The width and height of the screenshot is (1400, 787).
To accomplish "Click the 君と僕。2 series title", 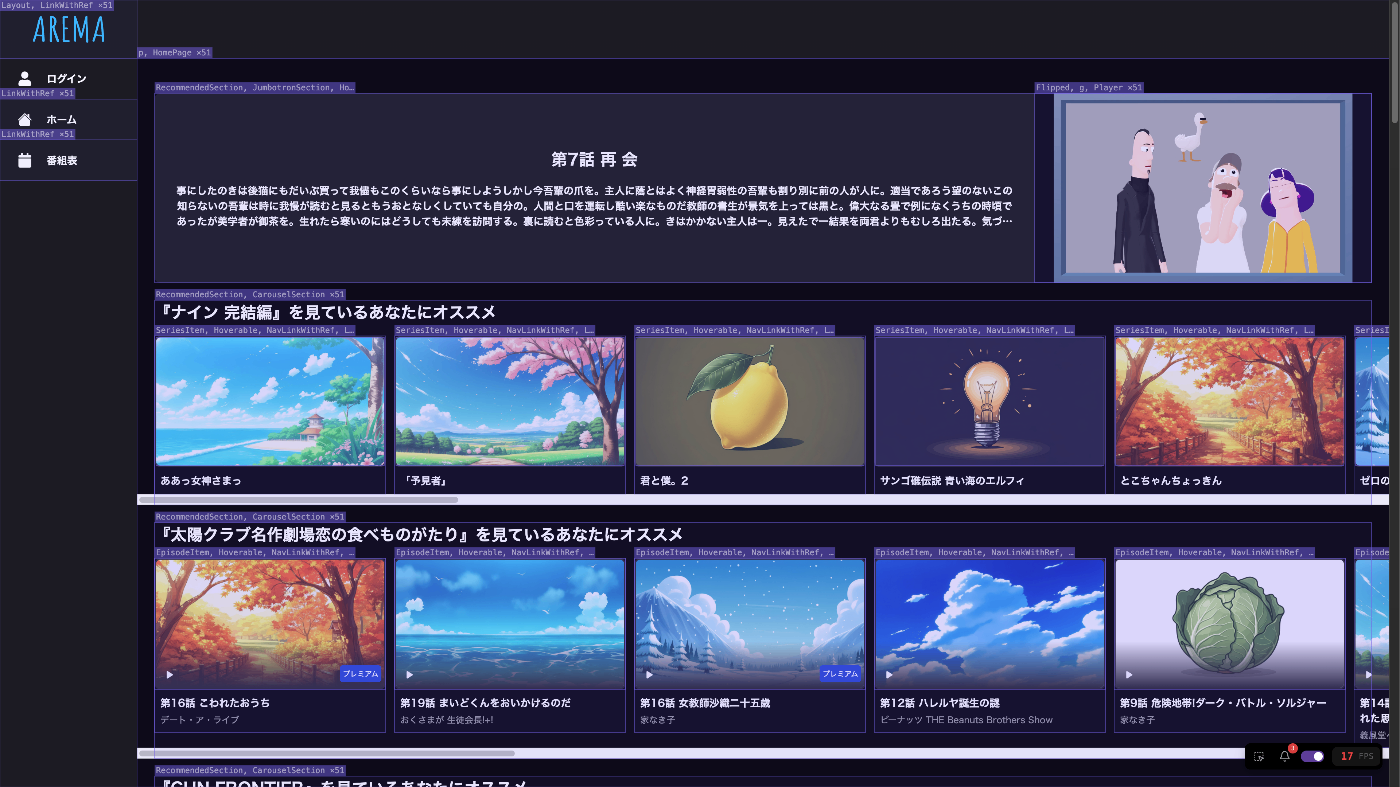I will (x=664, y=481).
